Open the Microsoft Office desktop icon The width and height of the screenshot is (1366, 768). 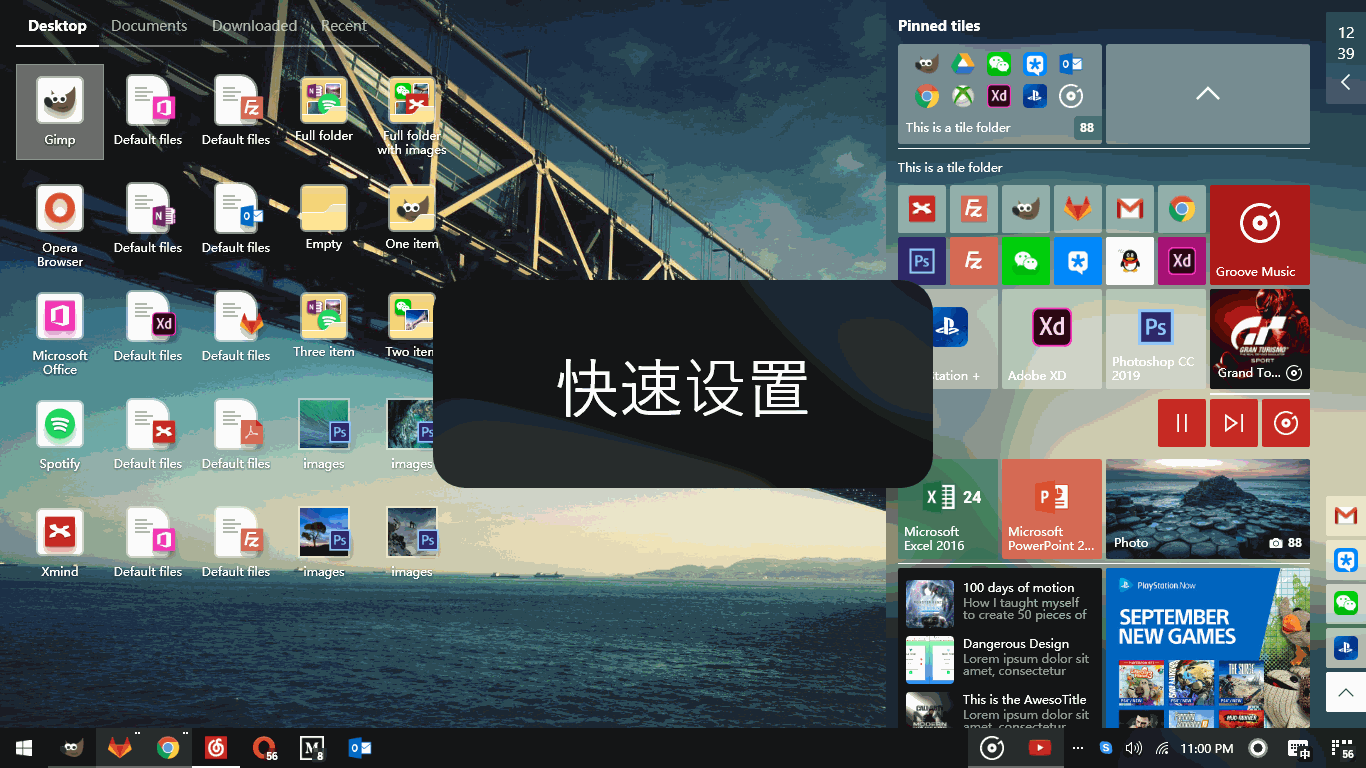click(x=60, y=333)
